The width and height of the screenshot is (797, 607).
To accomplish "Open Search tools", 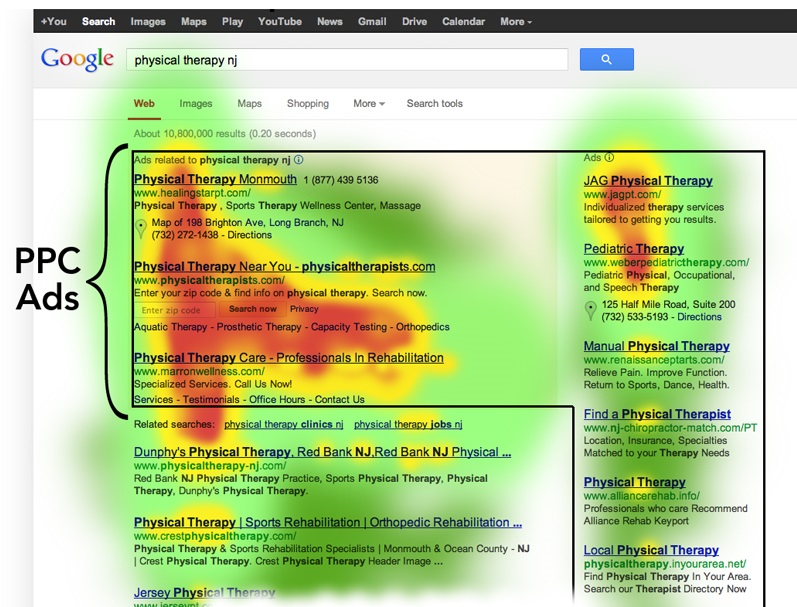I will (x=435, y=104).
